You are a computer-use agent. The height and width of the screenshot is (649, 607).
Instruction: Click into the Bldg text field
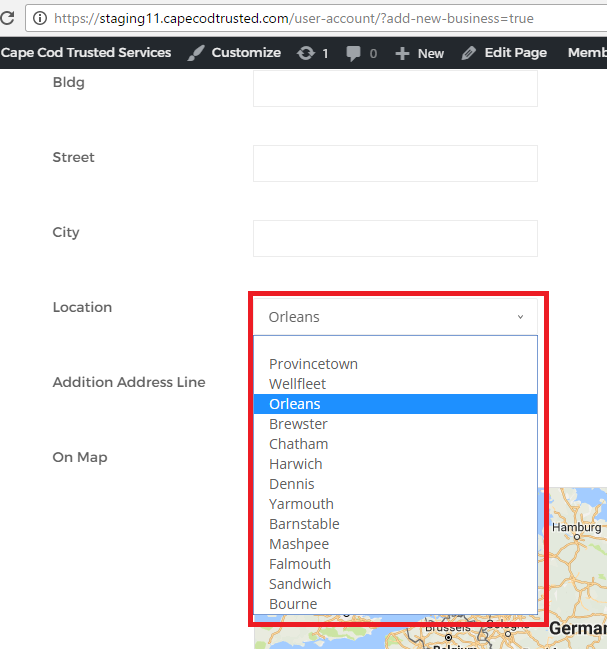tap(395, 88)
